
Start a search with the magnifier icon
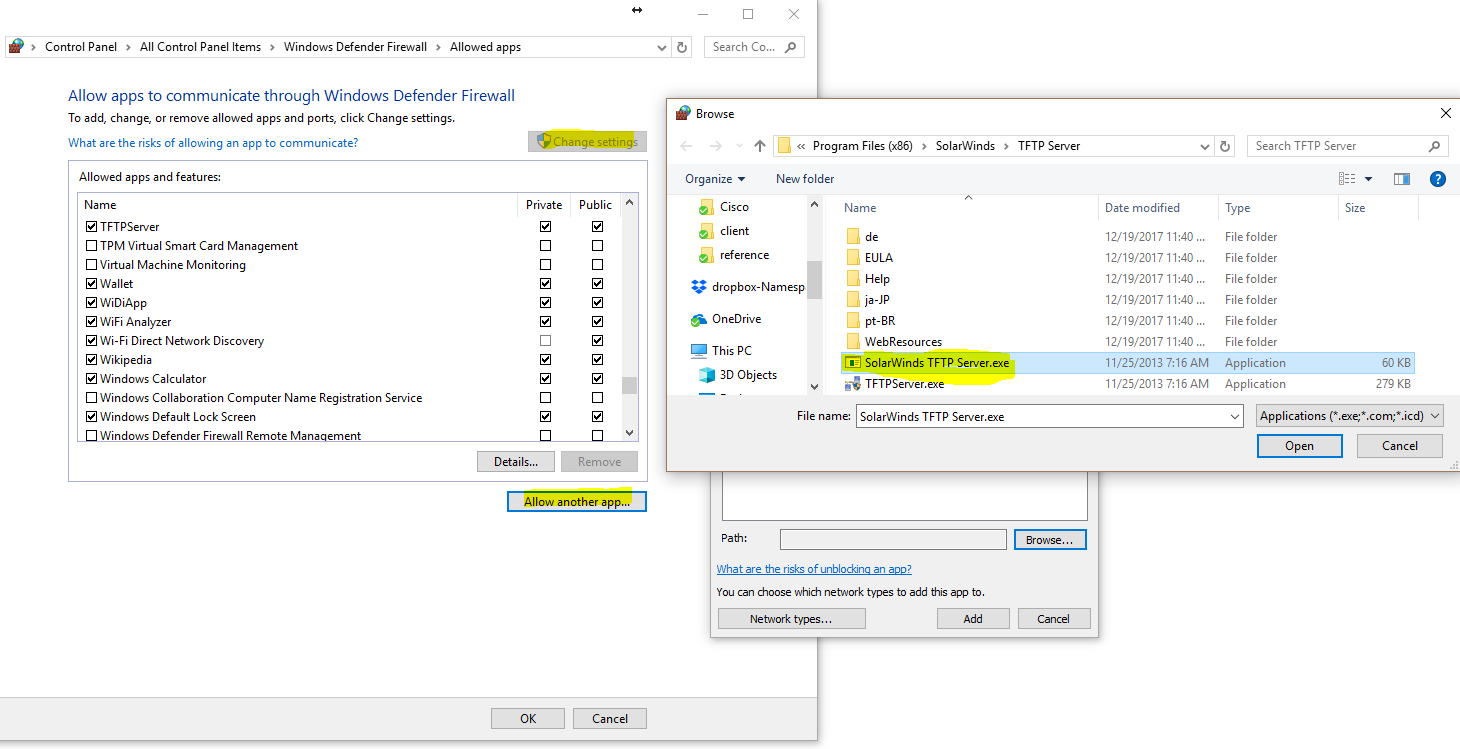[1433, 145]
